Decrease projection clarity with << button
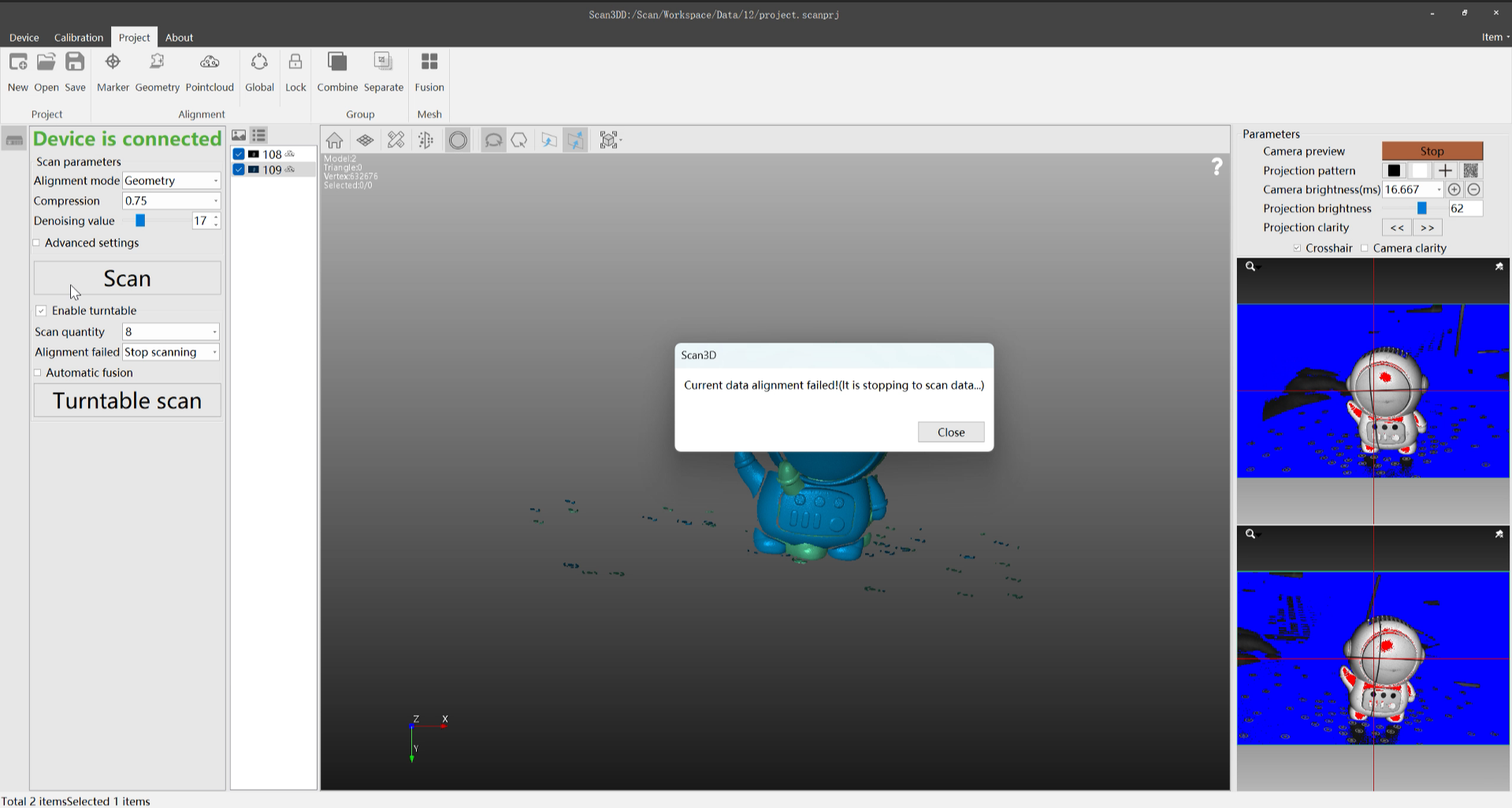This screenshot has width=1512, height=808. 1397,228
